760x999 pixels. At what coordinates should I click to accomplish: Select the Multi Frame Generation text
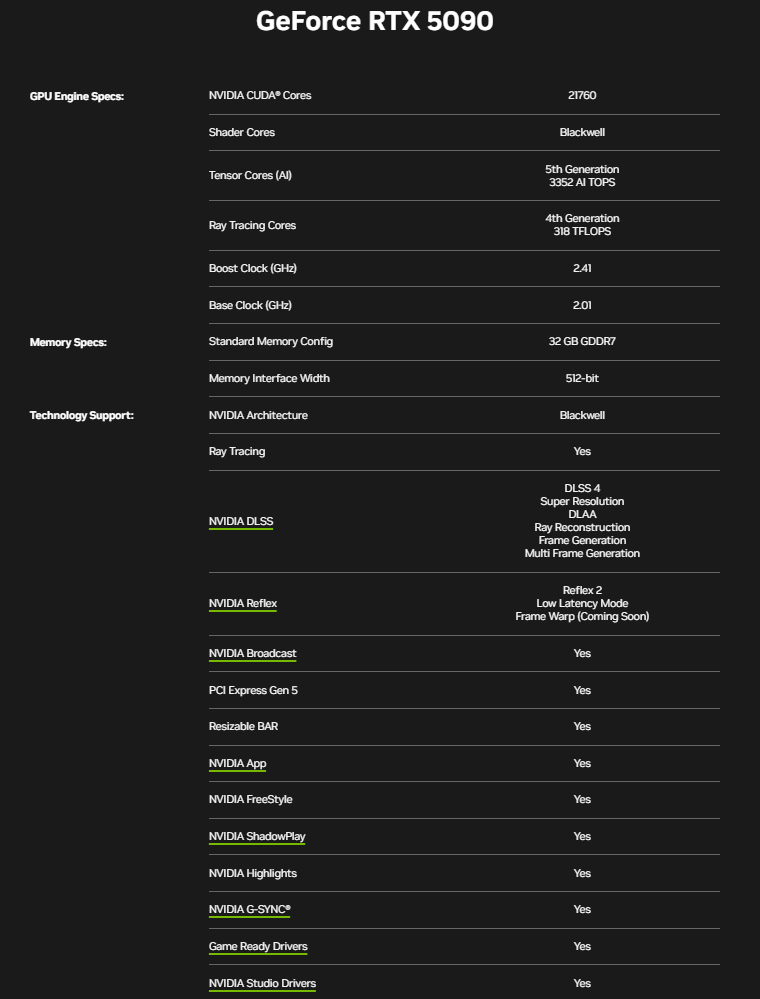point(582,553)
